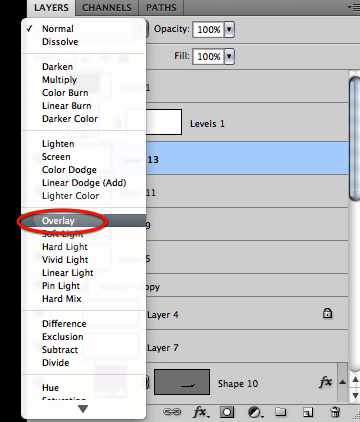360x422 pixels.
Task: Switch to the Channels tab
Action: 107,8
